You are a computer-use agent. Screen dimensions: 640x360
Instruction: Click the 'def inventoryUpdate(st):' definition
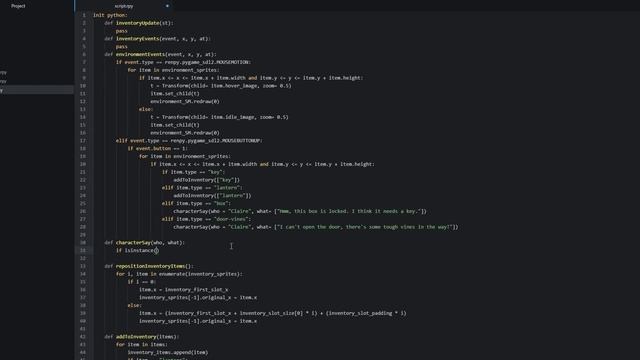139,23
